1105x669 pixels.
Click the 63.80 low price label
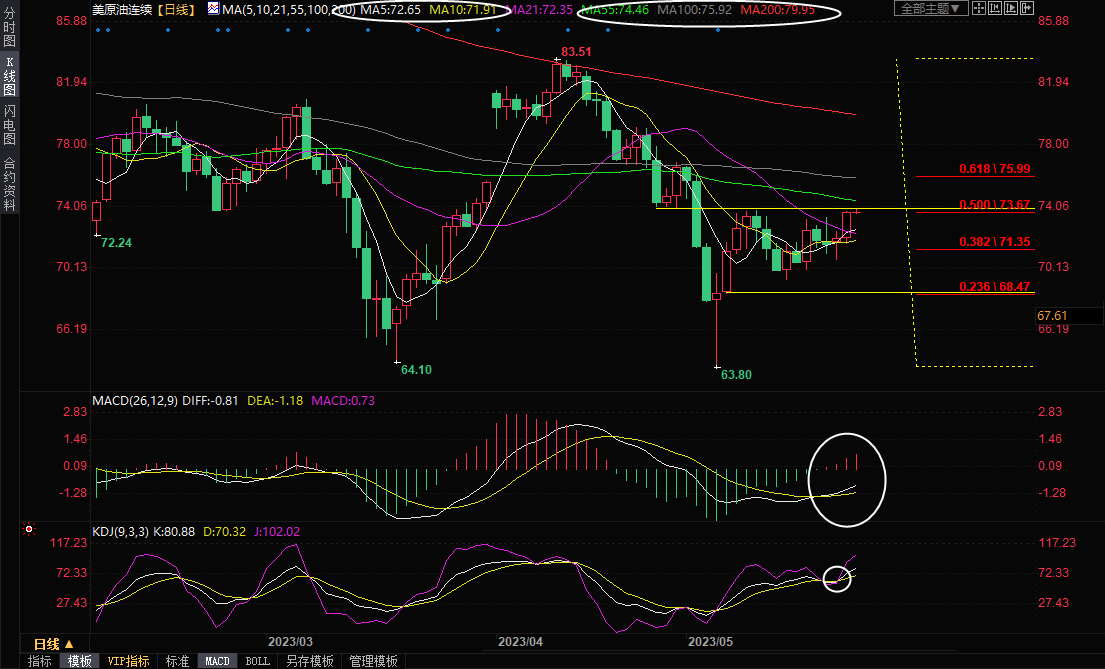pos(736,374)
